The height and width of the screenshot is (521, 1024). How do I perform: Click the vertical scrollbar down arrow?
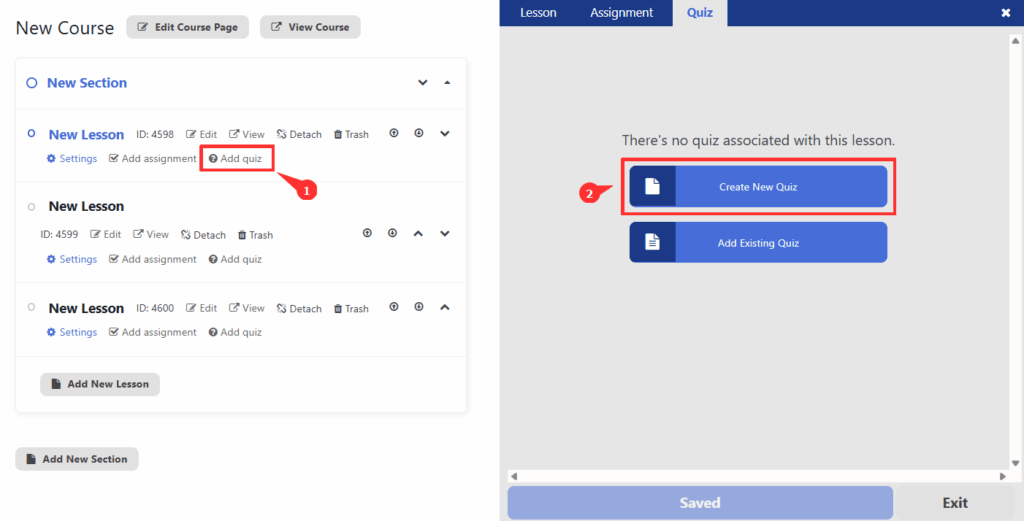(1014, 462)
